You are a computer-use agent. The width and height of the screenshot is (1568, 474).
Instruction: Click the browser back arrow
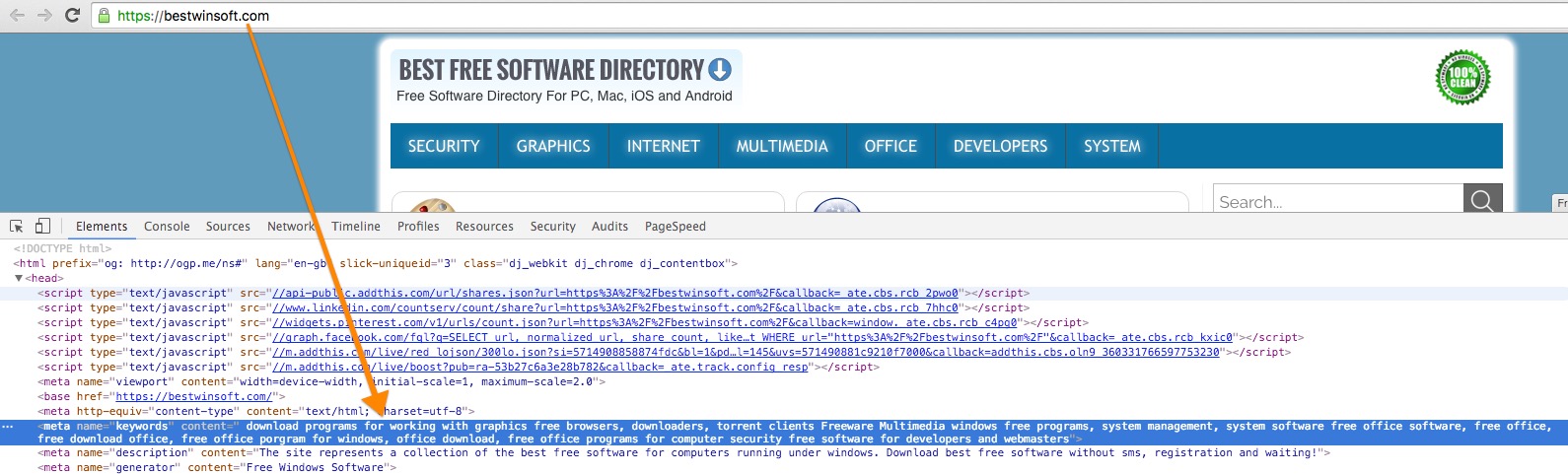17,15
